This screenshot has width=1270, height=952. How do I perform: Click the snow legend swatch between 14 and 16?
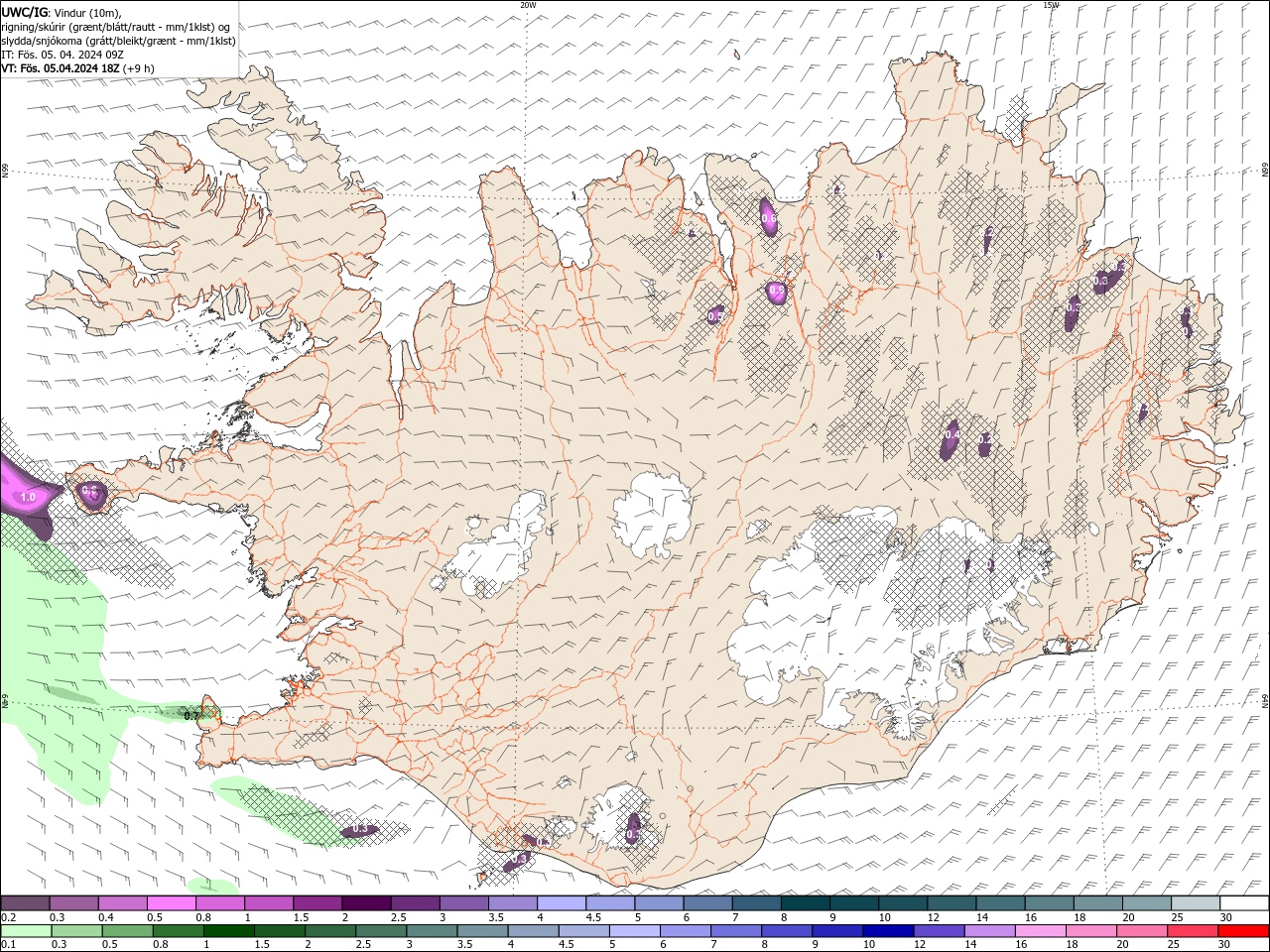[1000, 902]
